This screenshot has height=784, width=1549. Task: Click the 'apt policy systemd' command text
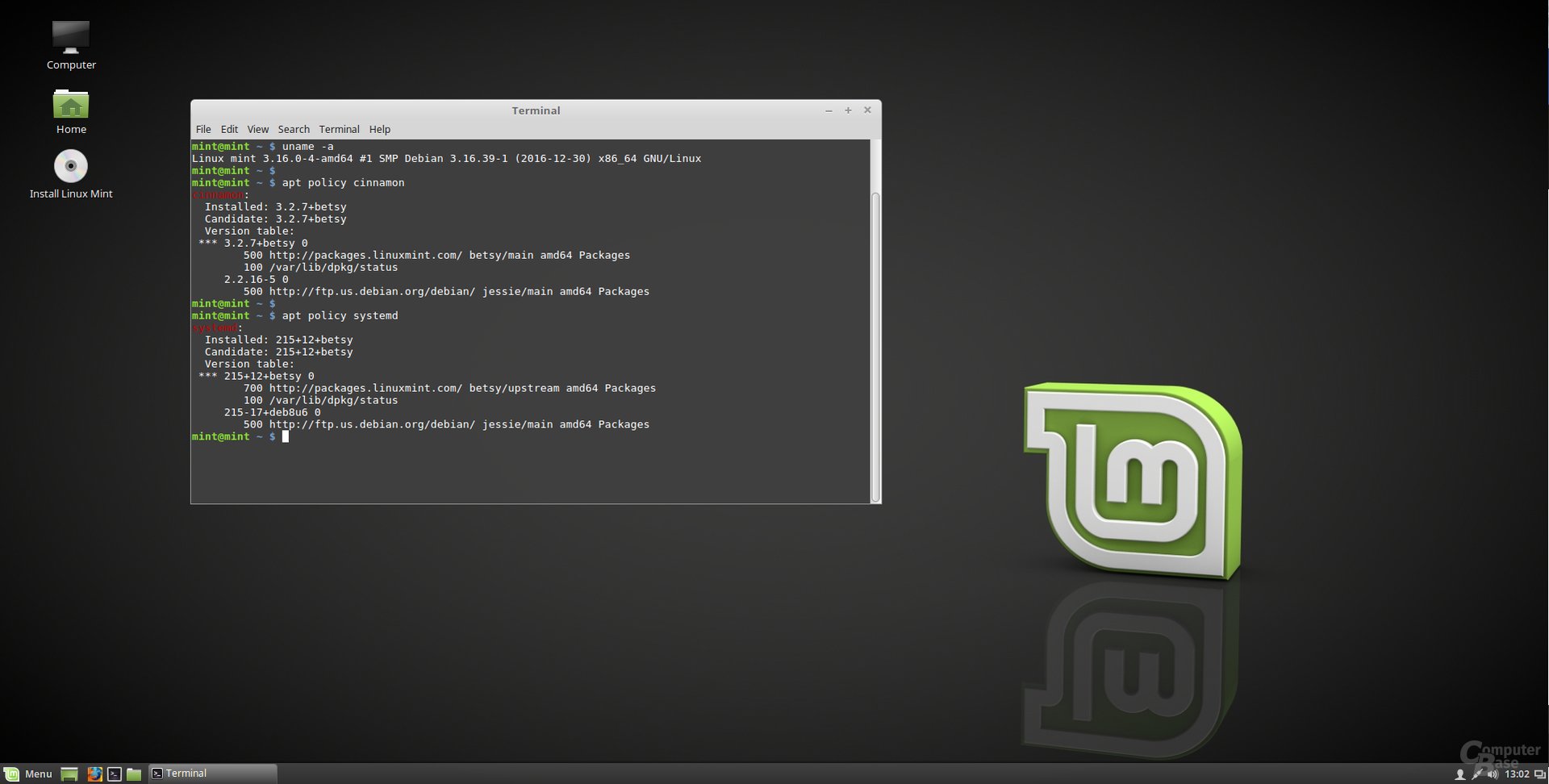click(340, 316)
